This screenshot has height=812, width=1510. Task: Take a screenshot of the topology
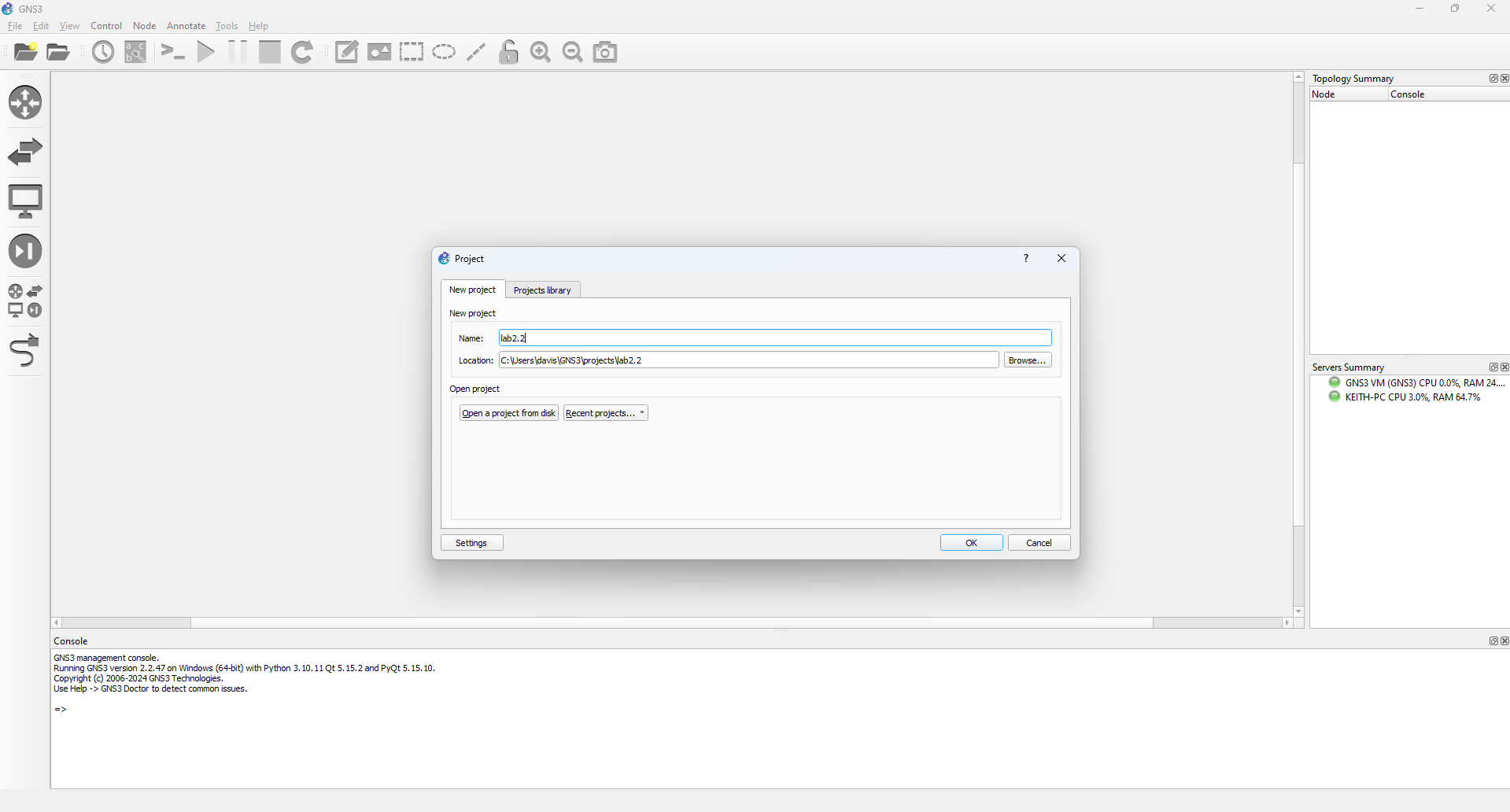604,52
